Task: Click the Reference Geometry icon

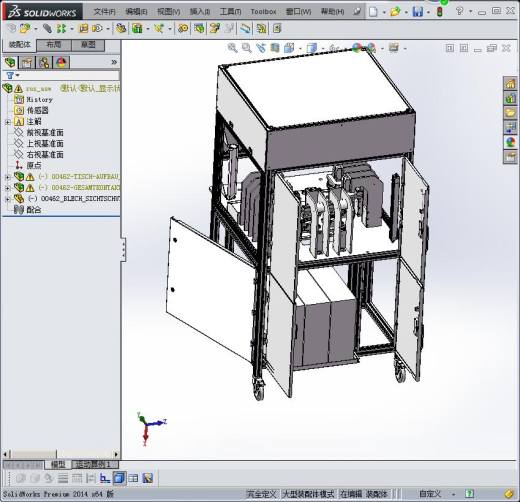Action: tap(159, 29)
